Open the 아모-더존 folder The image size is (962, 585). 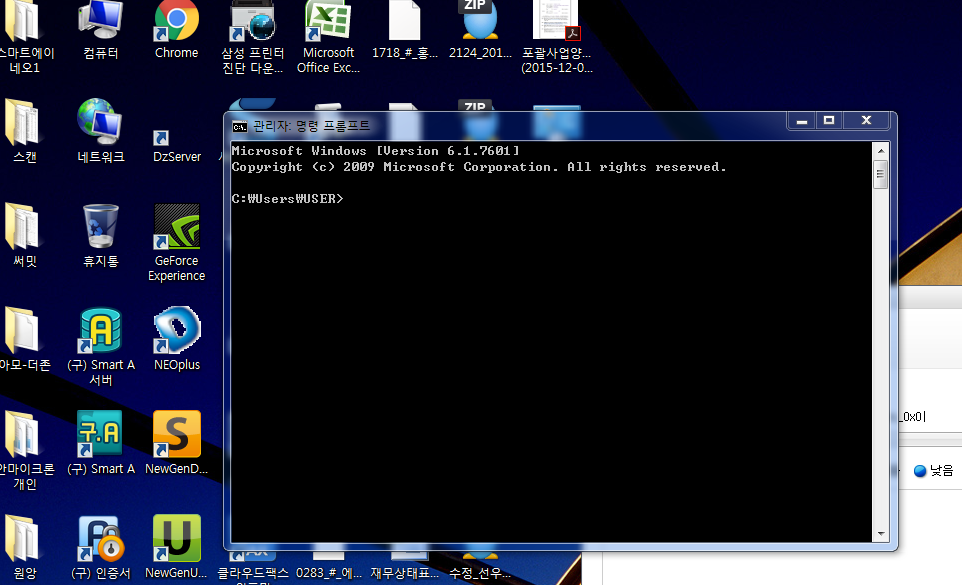click(25, 338)
